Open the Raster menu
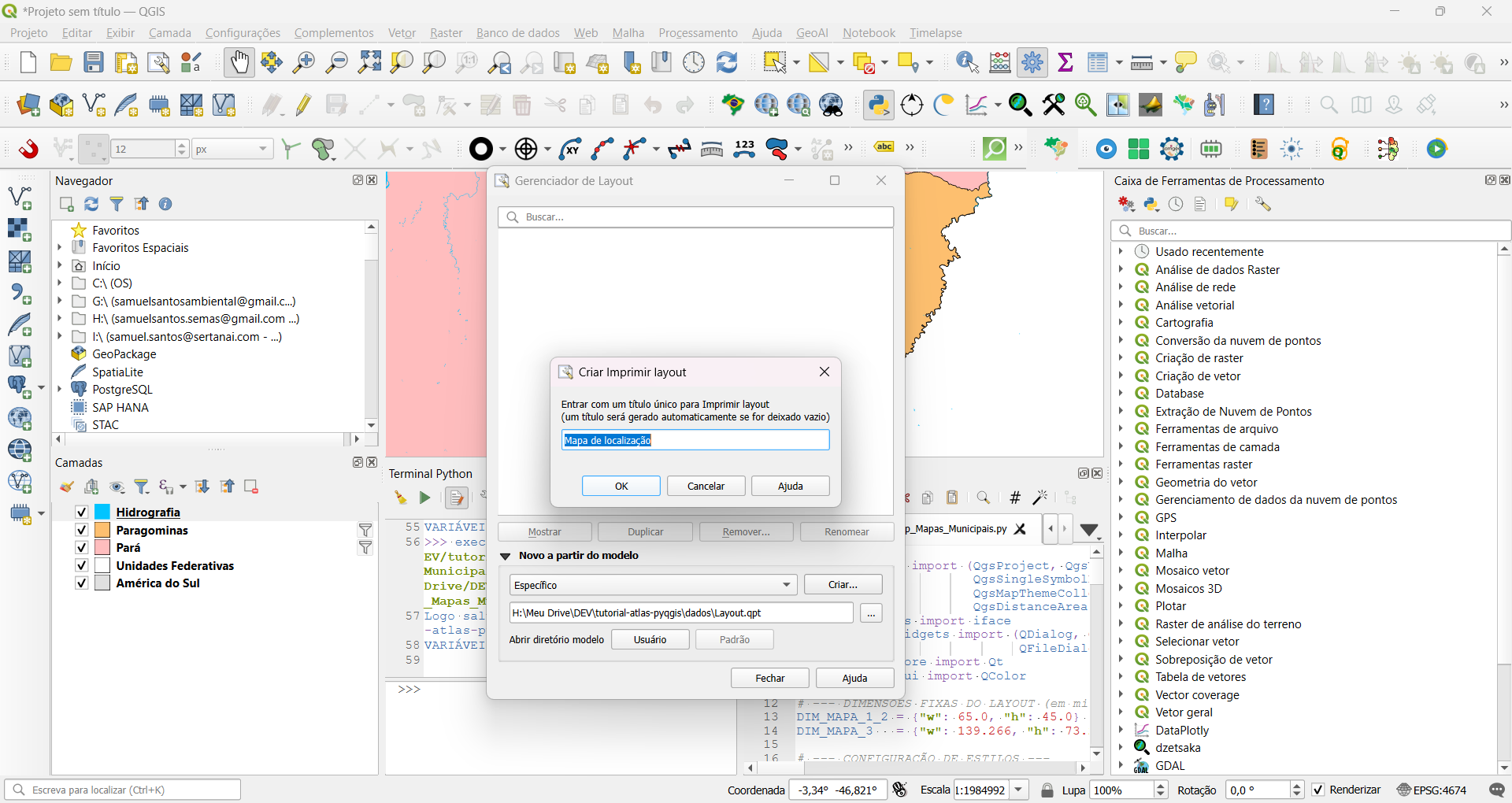The width and height of the screenshot is (1512, 803). tap(446, 33)
